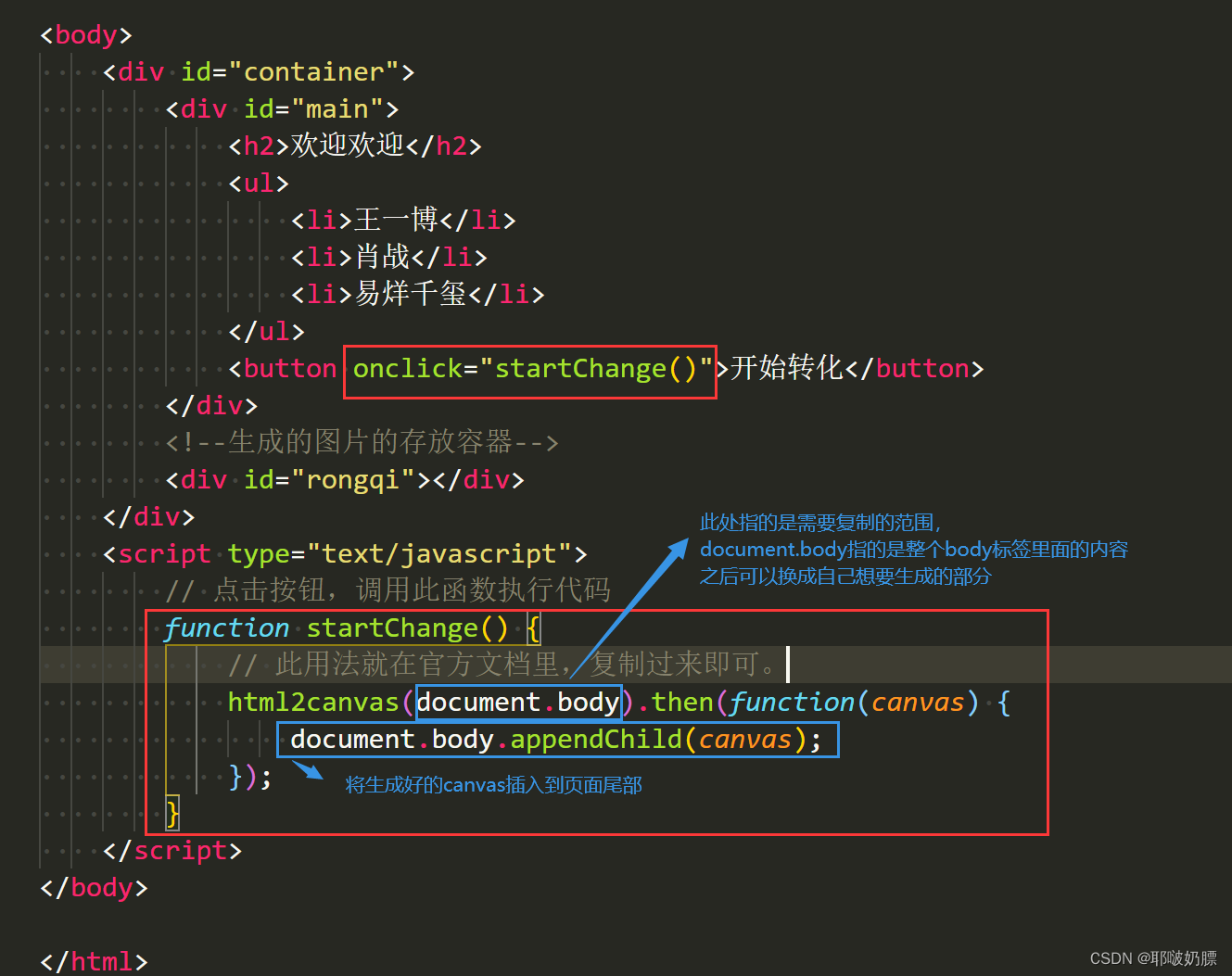
Task: Select the li 易烊千玺 line
Action: coord(418,294)
